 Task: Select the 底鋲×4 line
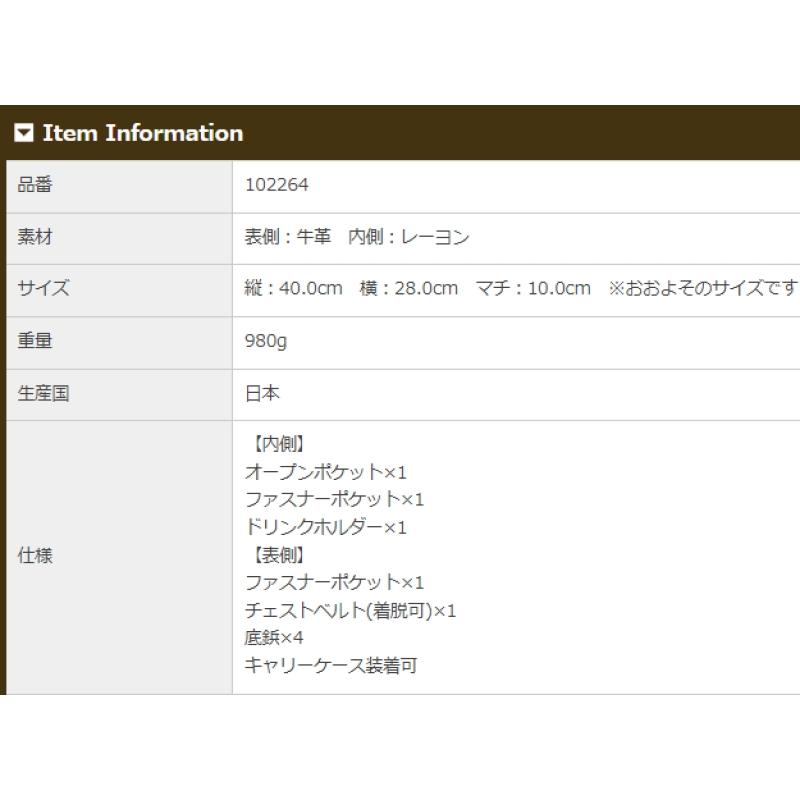point(274,638)
